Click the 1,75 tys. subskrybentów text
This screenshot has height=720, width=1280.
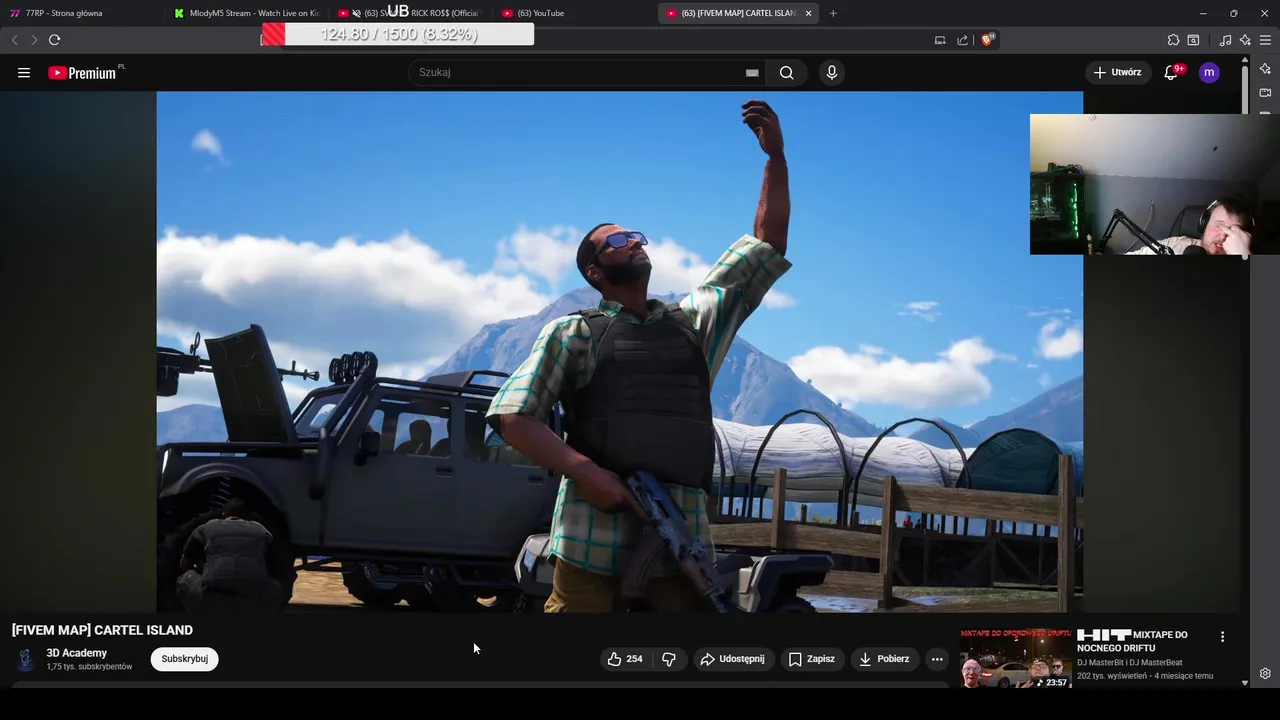(x=89, y=667)
